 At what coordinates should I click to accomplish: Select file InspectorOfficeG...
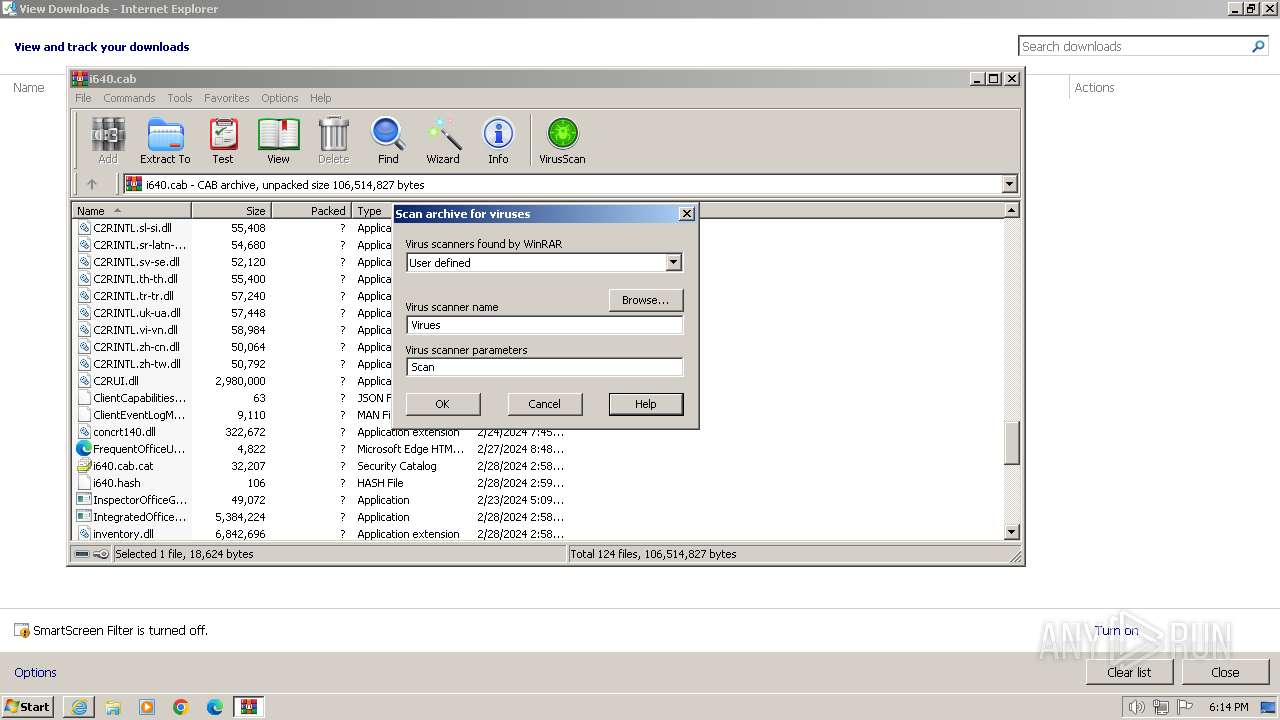(140, 500)
